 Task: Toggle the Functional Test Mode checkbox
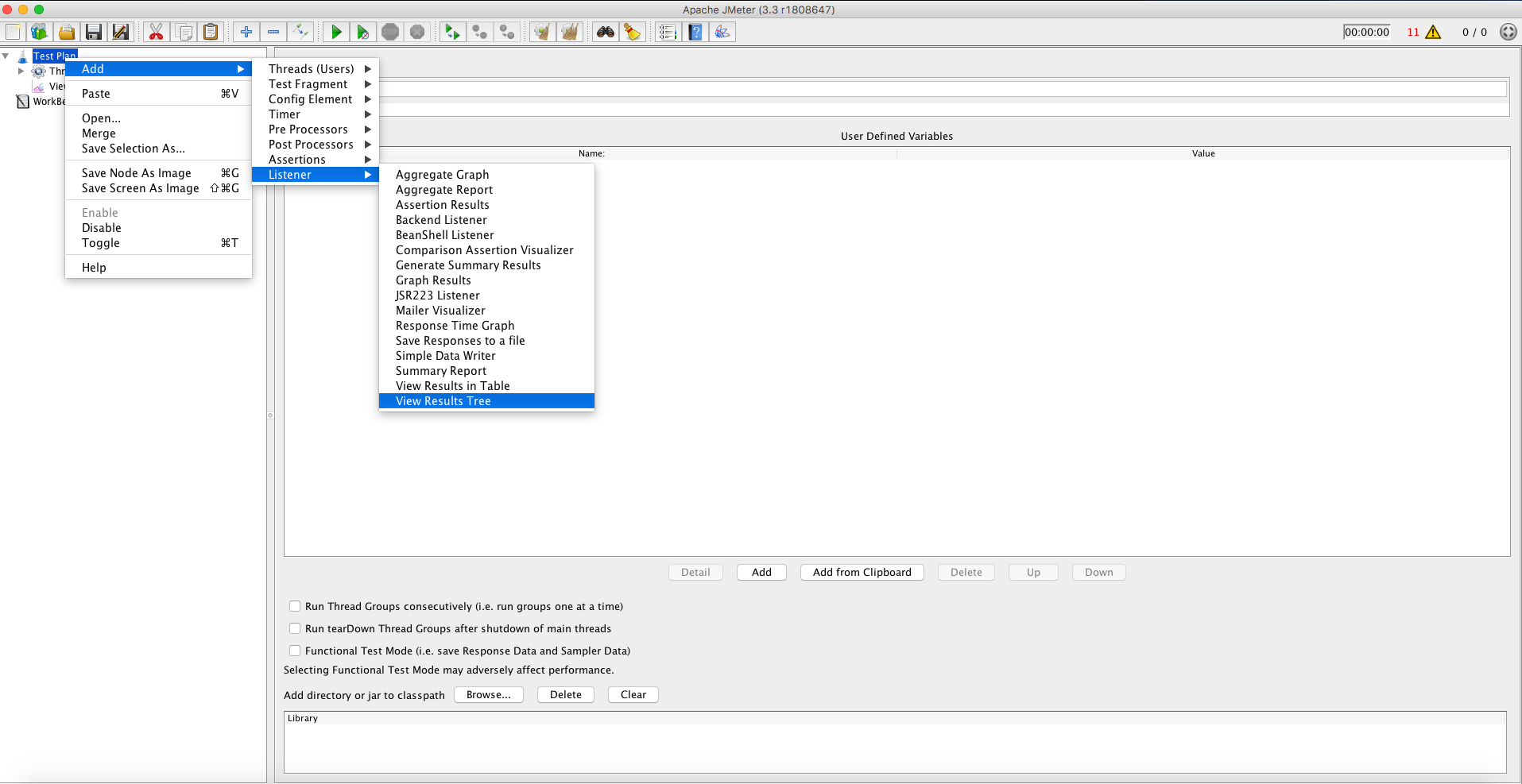pos(295,651)
